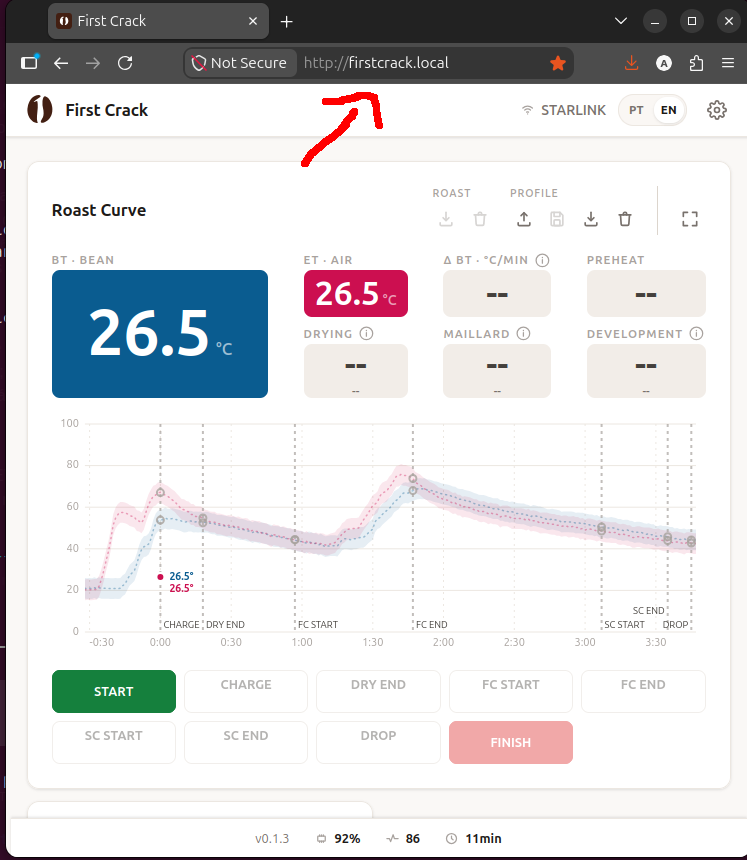
Task: Show info for DRYING phase
Action: (366, 333)
